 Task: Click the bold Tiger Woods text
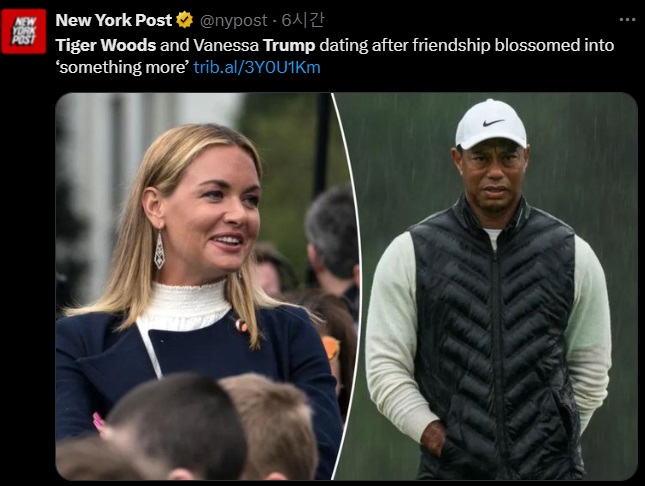click(x=106, y=45)
